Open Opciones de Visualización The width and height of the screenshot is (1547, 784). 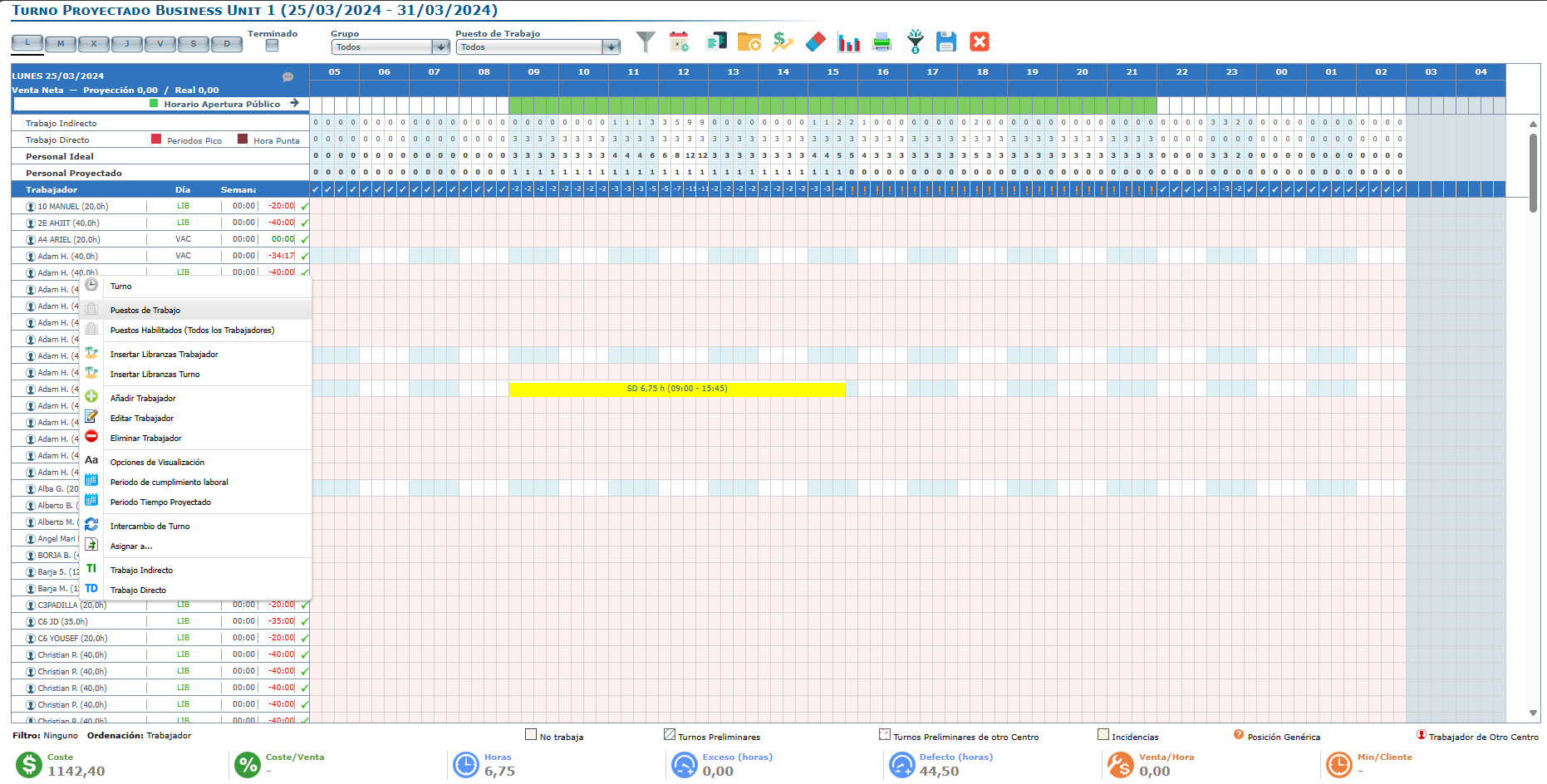tap(196, 463)
